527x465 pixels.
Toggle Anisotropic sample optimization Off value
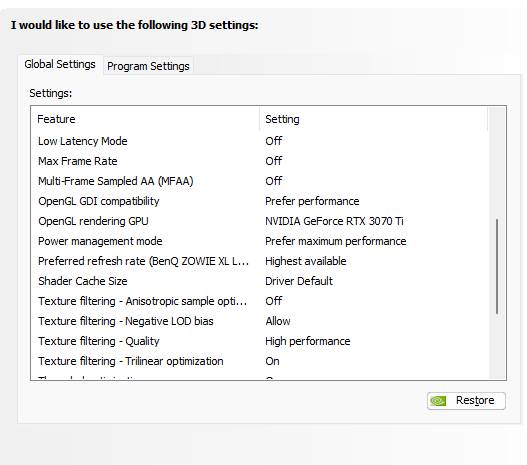(x=274, y=301)
